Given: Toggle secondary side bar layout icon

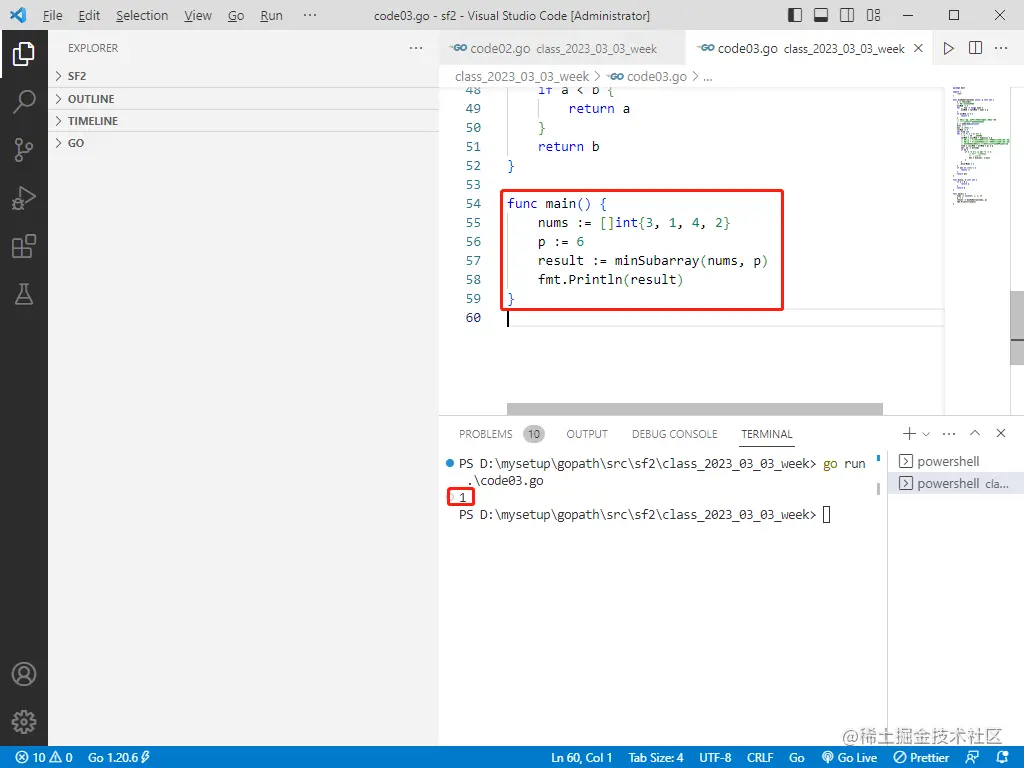Looking at the screenshot, I should click(847, 15).
